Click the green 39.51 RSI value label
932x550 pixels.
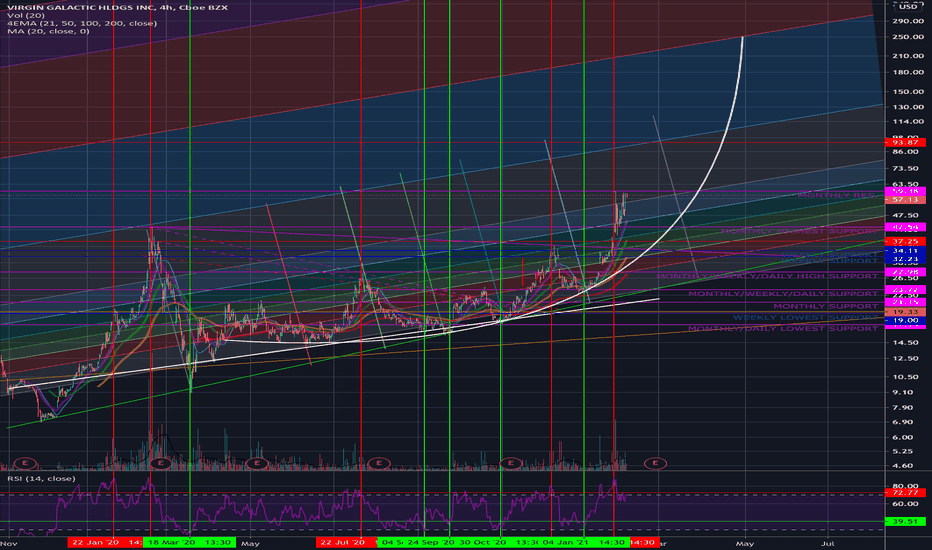click(905, 521)
